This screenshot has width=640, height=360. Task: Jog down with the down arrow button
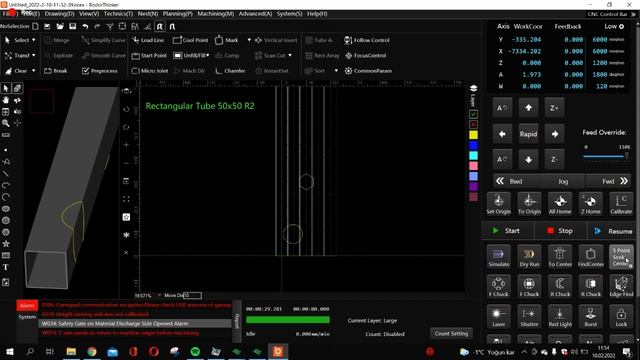pyautogui.click(x=528, y=160)
